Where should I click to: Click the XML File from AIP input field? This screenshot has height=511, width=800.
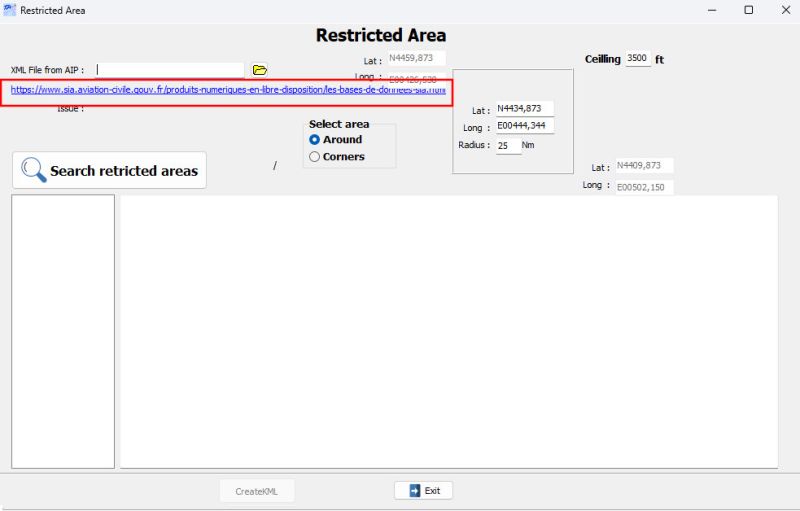pos(170,70)
